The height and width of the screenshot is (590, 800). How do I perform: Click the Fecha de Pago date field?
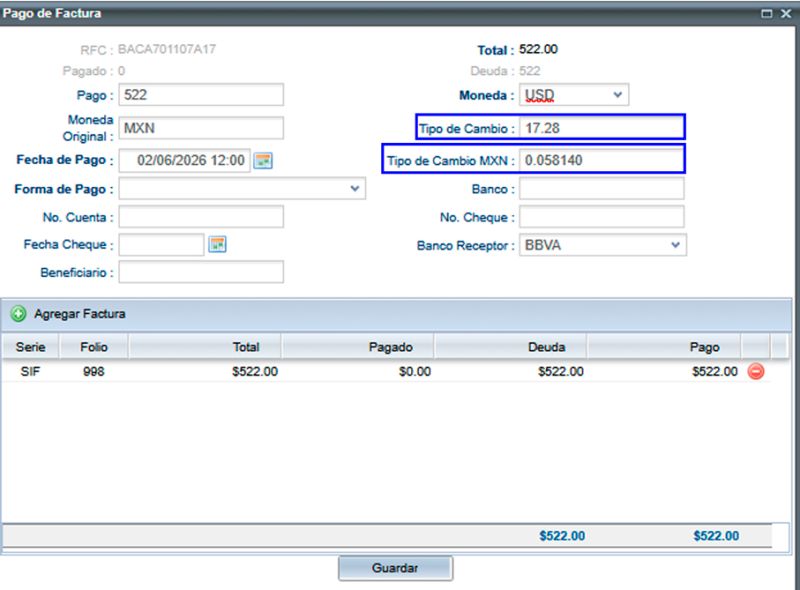point(185,161)
